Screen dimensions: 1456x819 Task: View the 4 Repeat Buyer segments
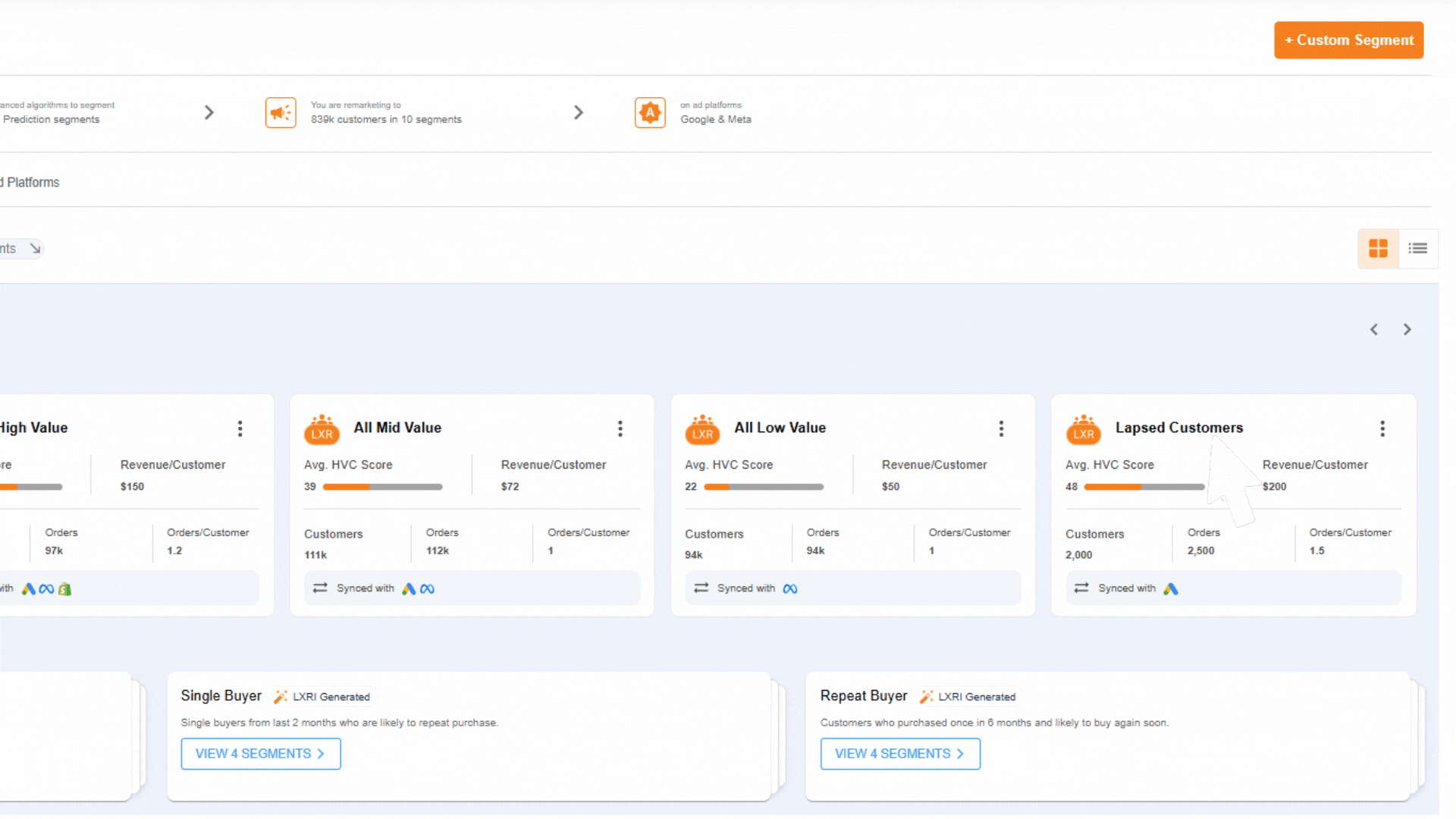click(899, 753)
